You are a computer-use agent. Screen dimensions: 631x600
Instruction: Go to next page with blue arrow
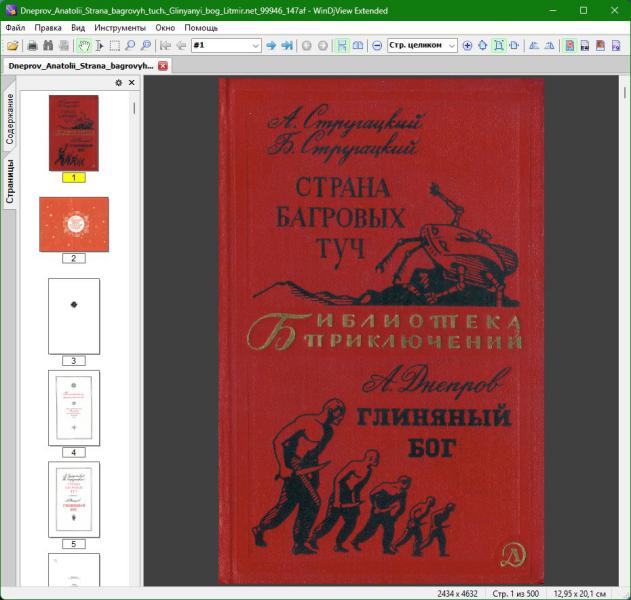point(271,46)
